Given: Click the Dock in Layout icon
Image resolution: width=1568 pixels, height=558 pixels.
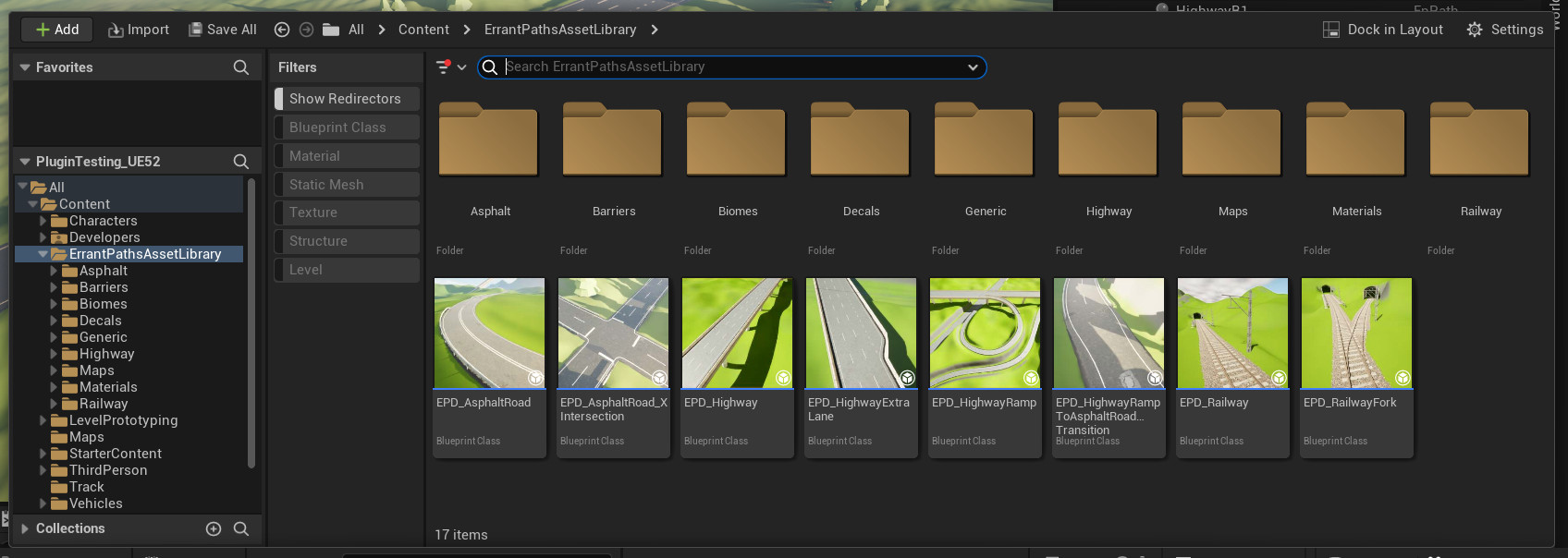Looking at the screenshot, I should pyautogui.click(x=1331, y=30).
